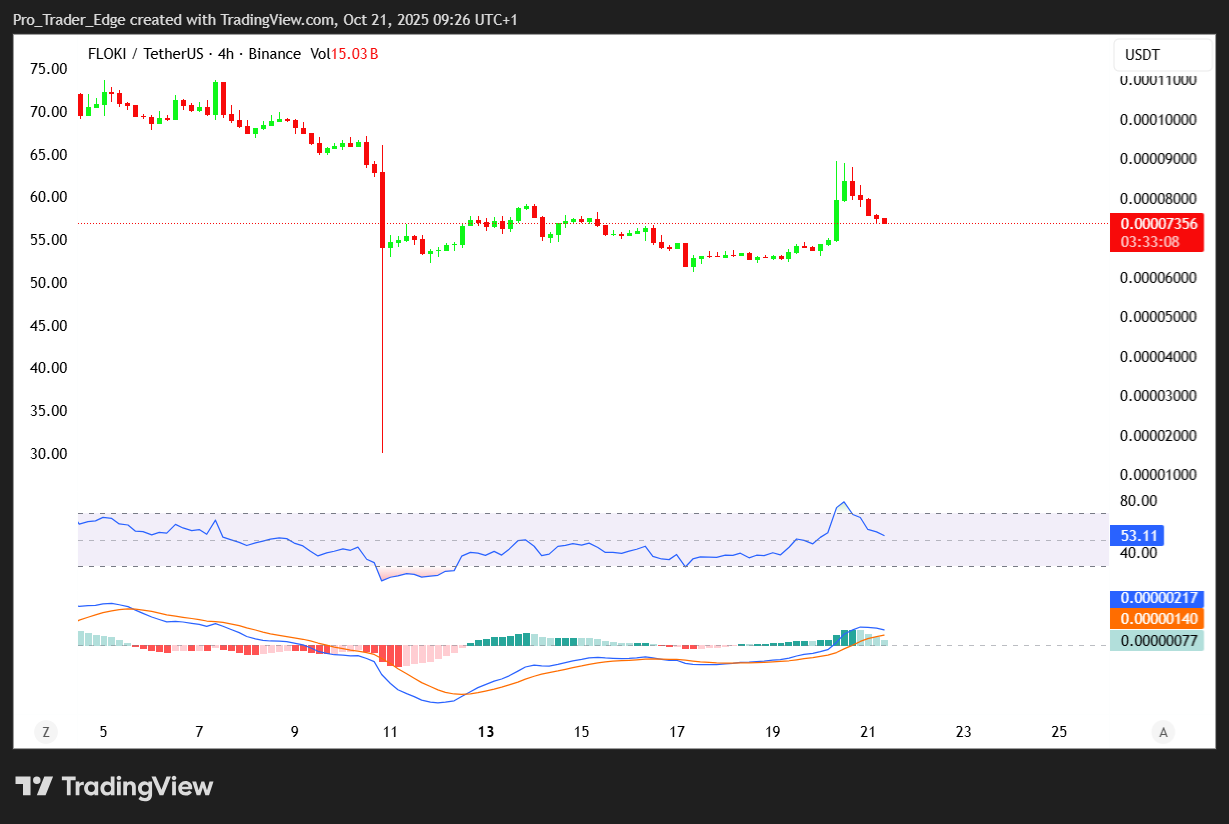Click the Z timezone button on time axis
Screen dimensions: 1229x824
(x=45, y=732)
